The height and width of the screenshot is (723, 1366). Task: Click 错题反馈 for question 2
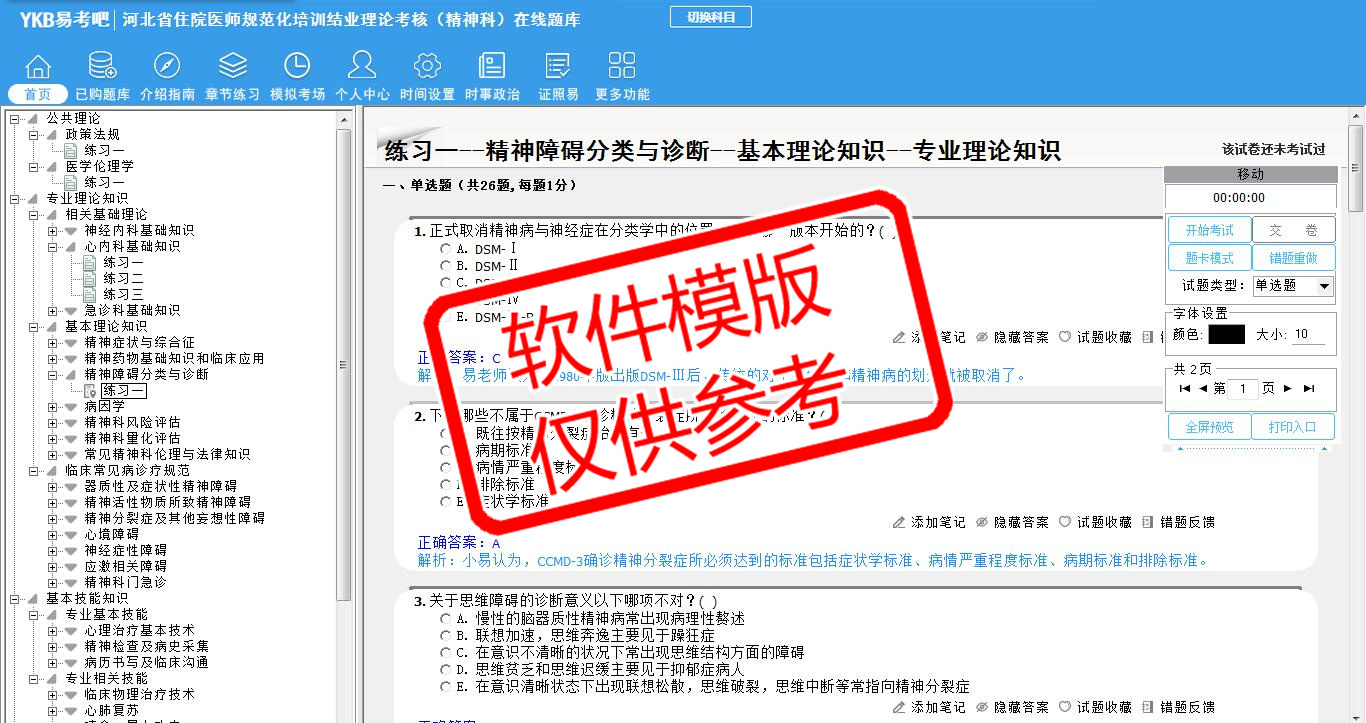tap(1178, 522)
